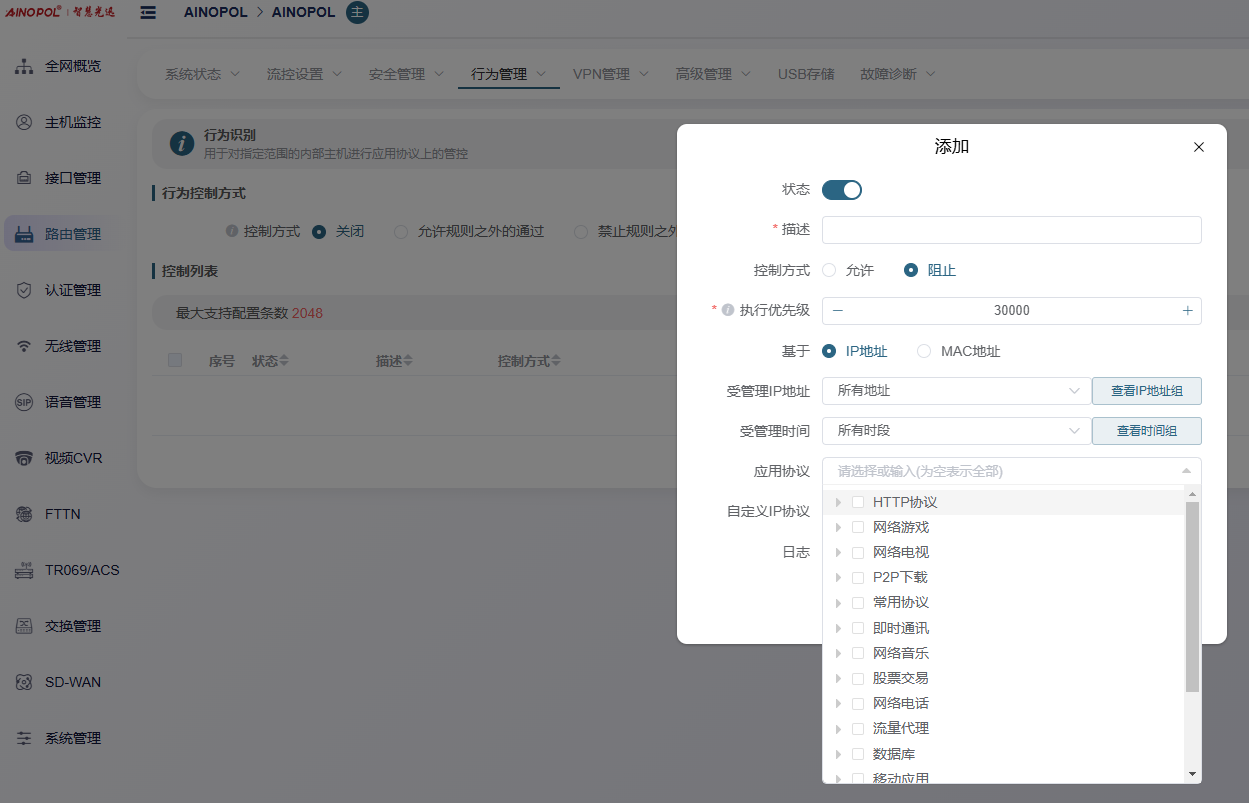Select the 主机监控 host monitoring icon
This screenshot has width=1249, height=803.
tap(24, 122)
